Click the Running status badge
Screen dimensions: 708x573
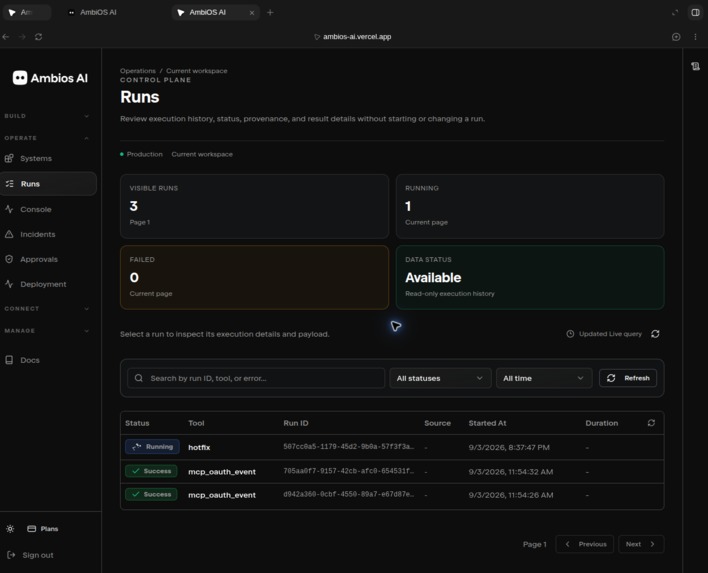[x=152, y=447]
